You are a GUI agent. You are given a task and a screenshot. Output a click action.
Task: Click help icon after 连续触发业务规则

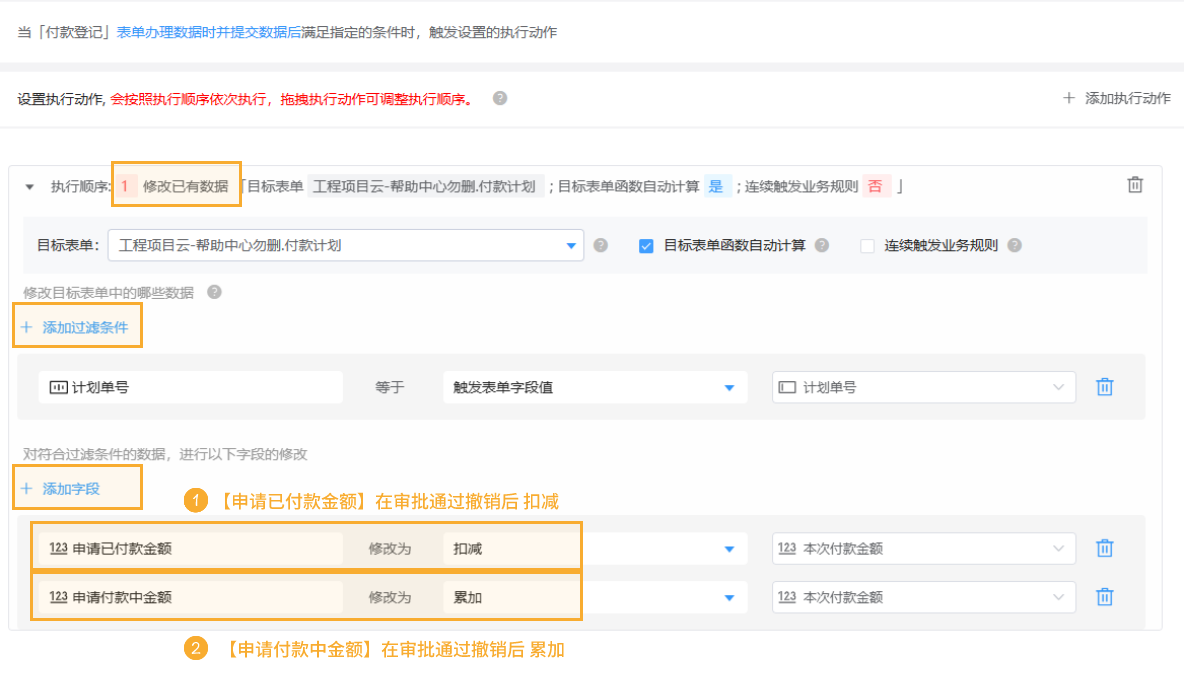point(1014,245)
